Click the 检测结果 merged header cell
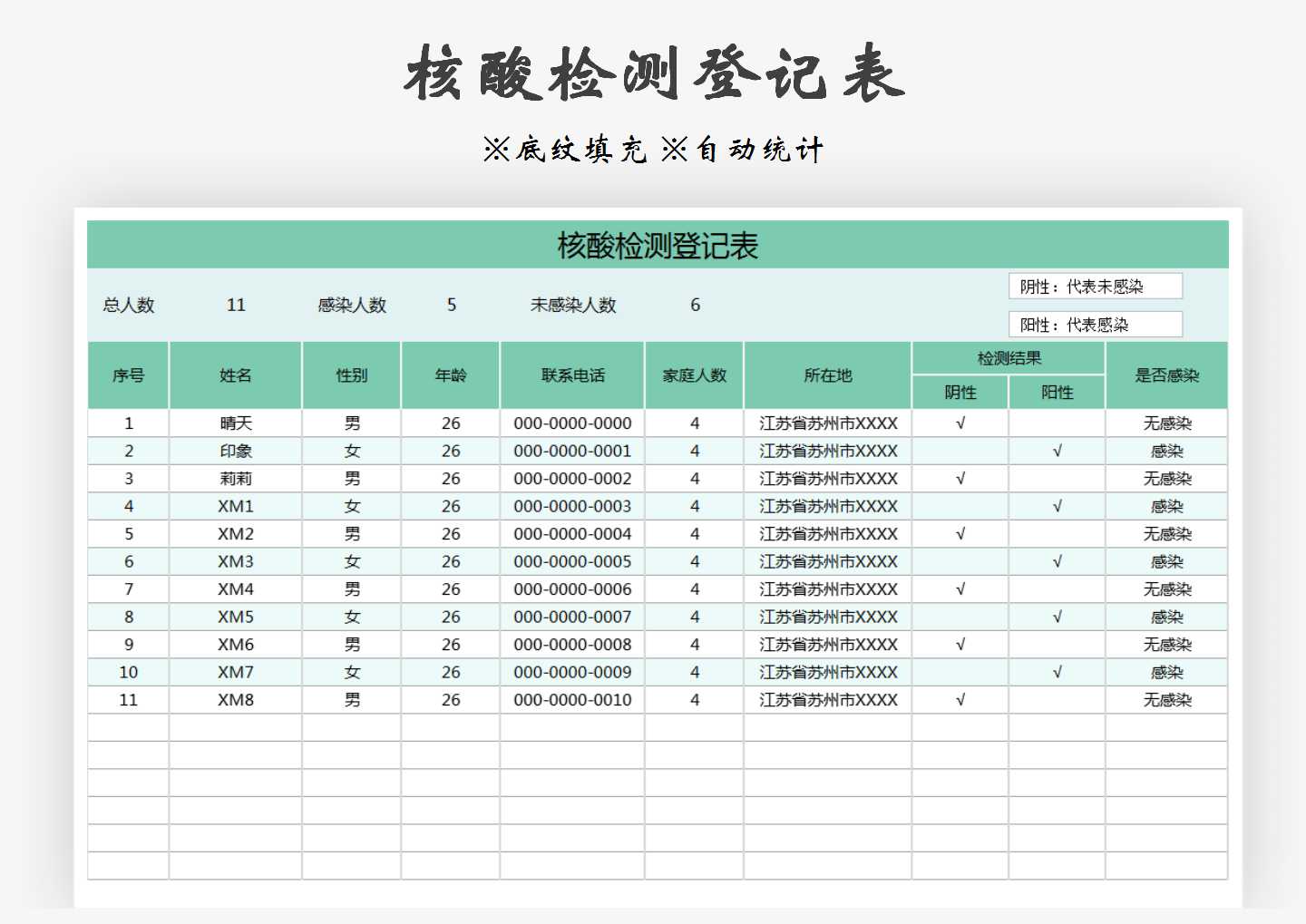This screenshot has height=924, width=1306. pos(1007,357)
